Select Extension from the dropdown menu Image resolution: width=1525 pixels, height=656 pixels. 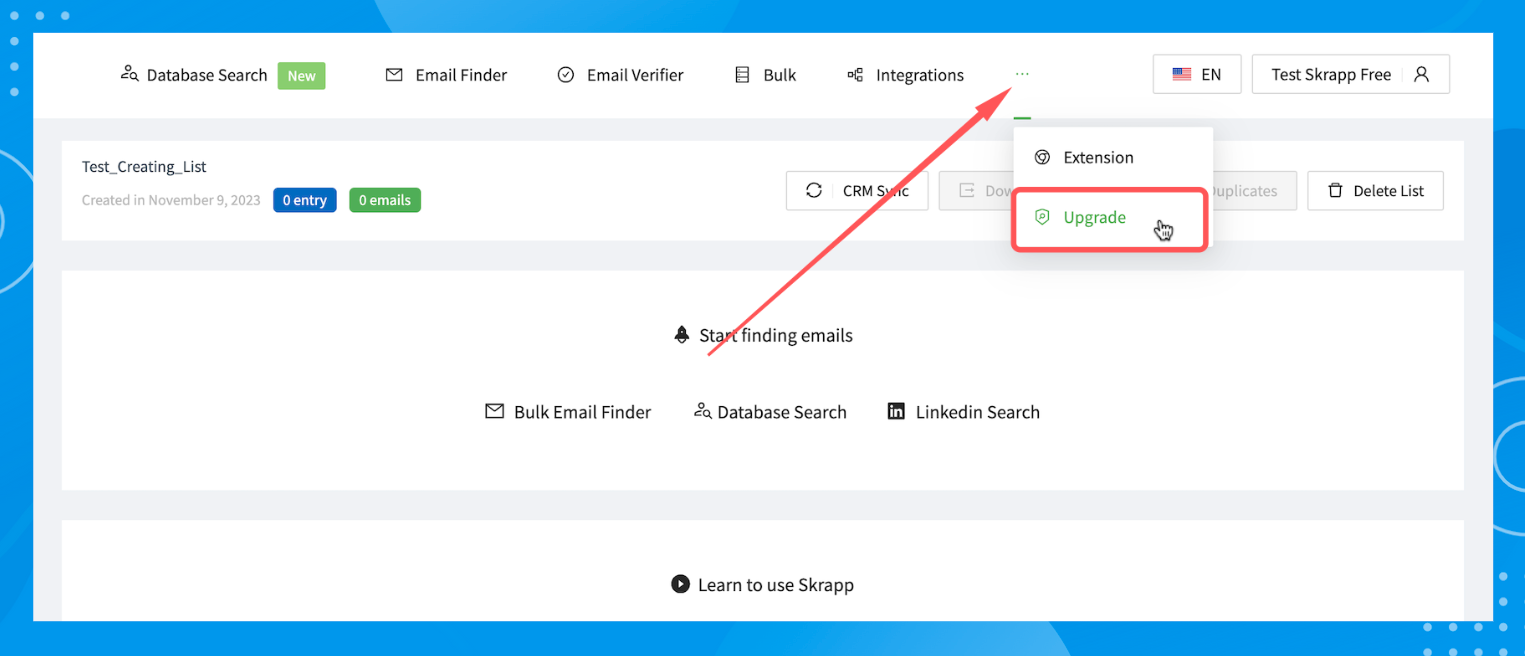1112,157
